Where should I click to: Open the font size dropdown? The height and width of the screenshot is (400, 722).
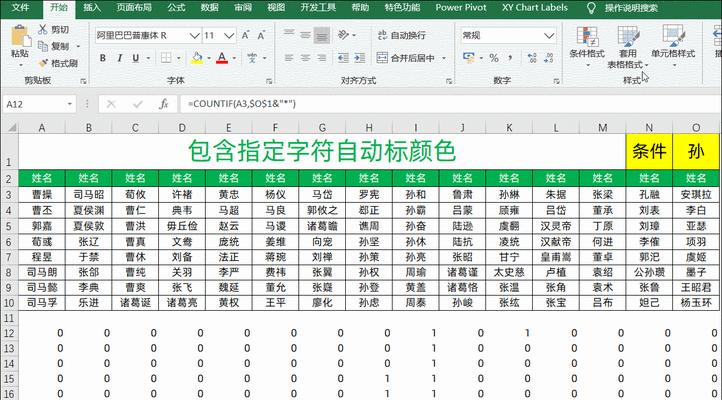pos(229,35)
